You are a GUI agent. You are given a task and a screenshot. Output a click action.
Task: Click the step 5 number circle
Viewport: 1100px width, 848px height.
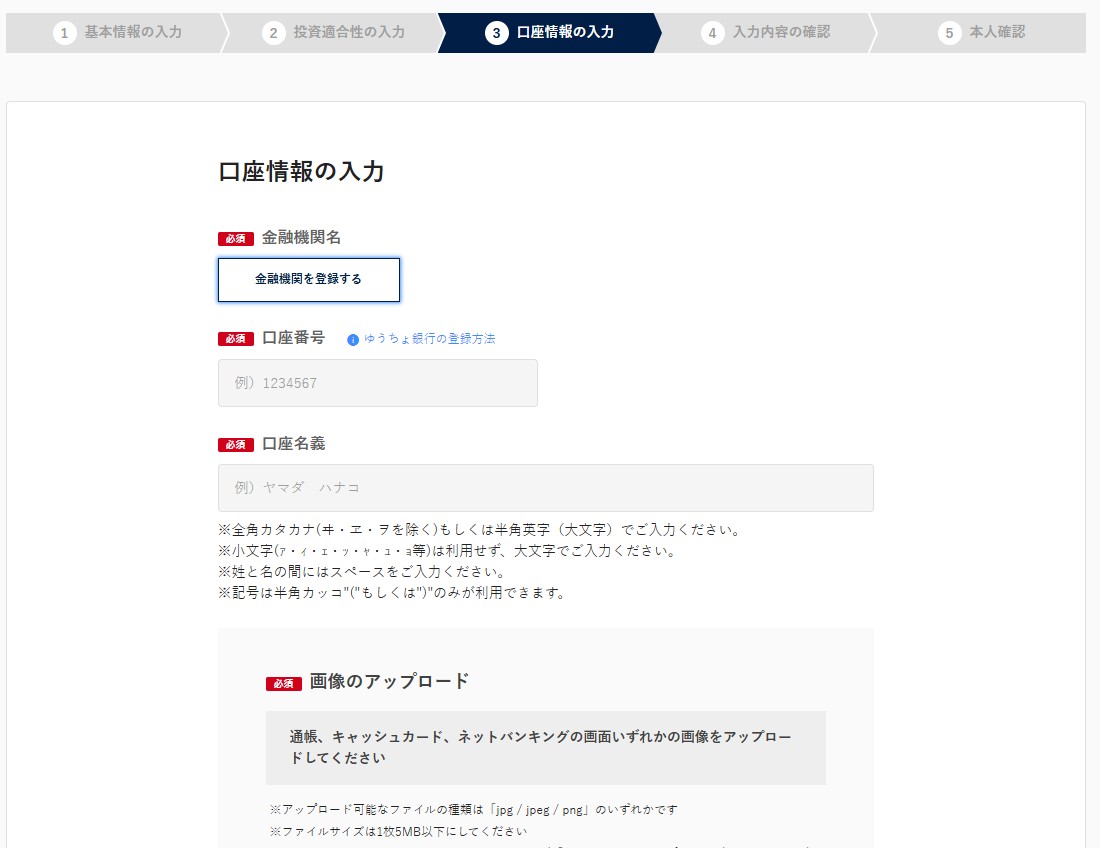tap(949, 33)
